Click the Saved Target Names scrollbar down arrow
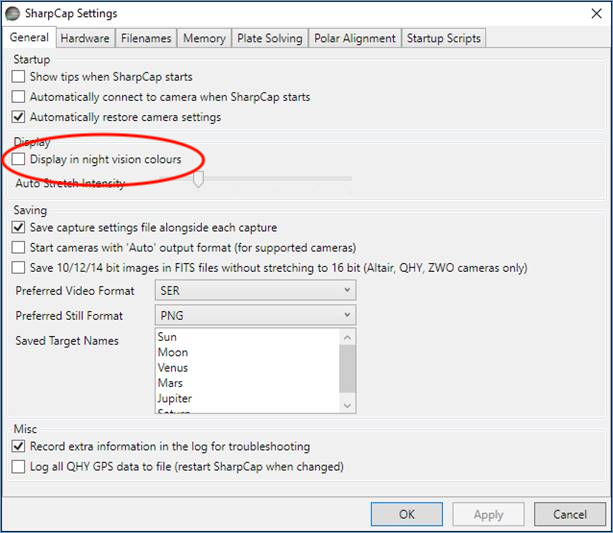Viewport: 613px width, 533px height. [x=347, y=405]
